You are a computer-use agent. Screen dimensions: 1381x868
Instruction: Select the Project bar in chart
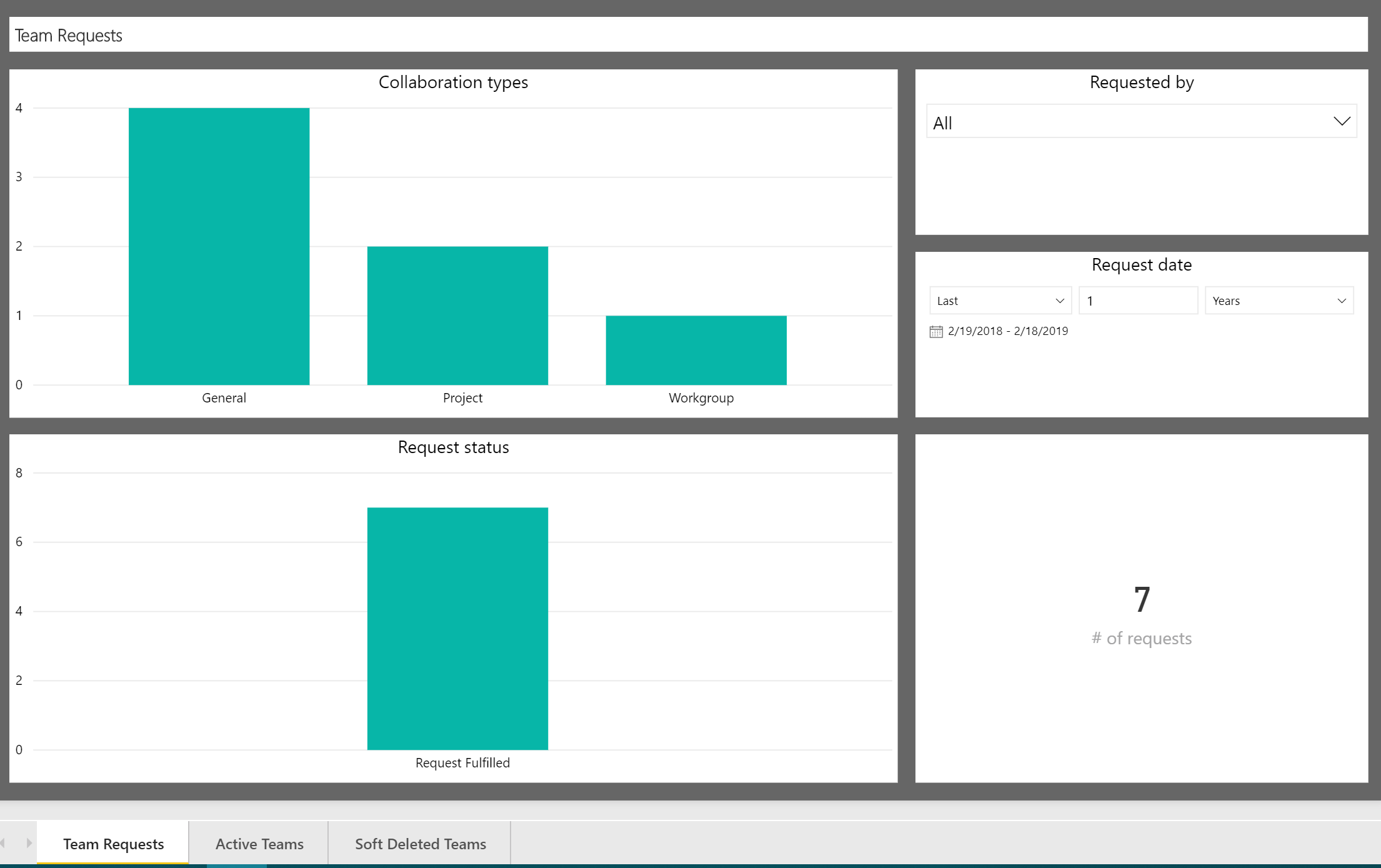(457, 316)
